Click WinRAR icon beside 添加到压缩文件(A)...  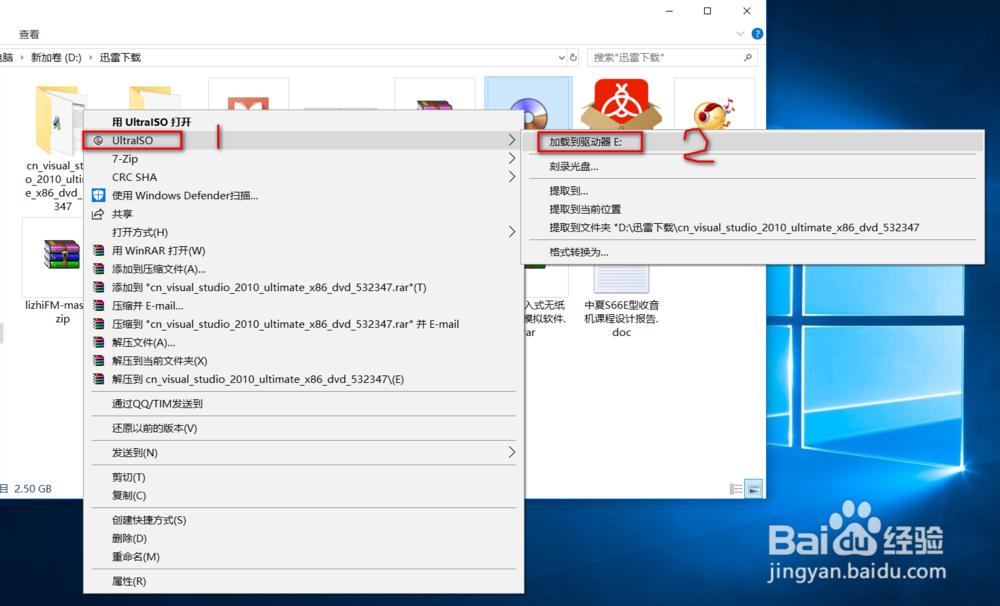point(98,269)
